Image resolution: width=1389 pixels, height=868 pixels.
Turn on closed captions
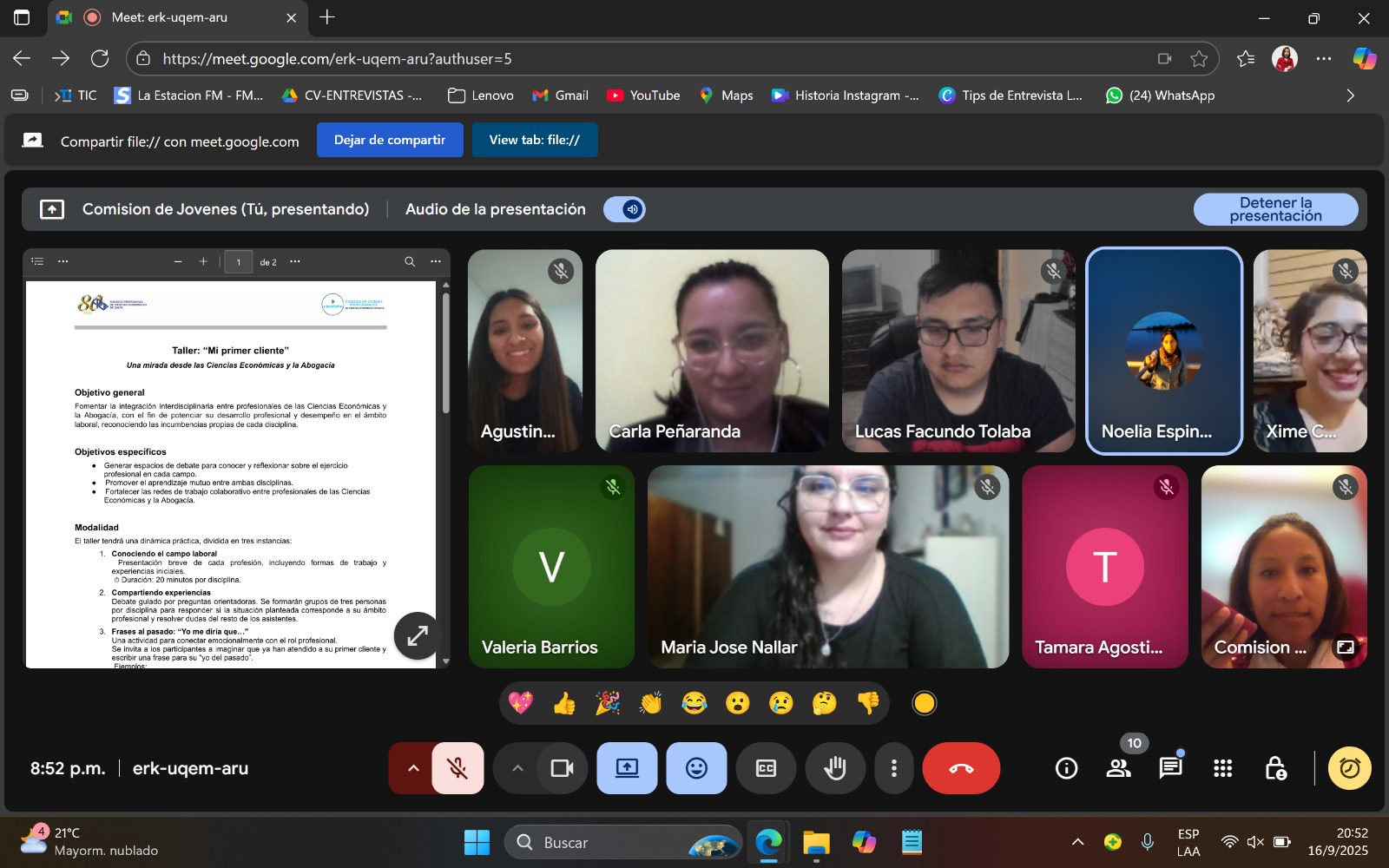click(766, 768)
